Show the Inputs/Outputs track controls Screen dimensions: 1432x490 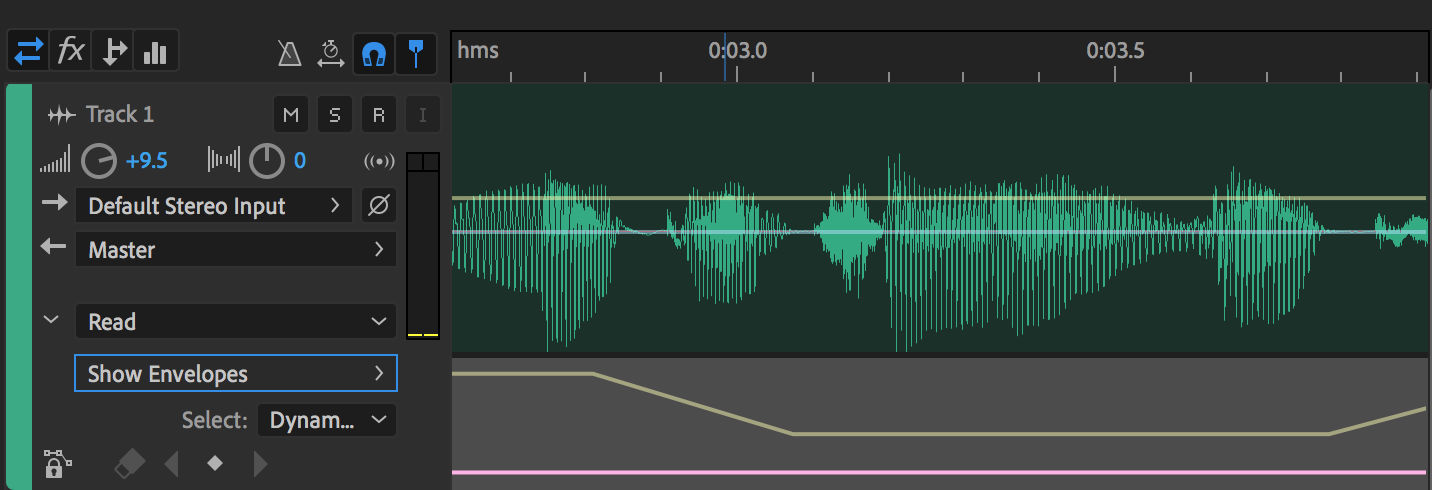coord(29,51)
